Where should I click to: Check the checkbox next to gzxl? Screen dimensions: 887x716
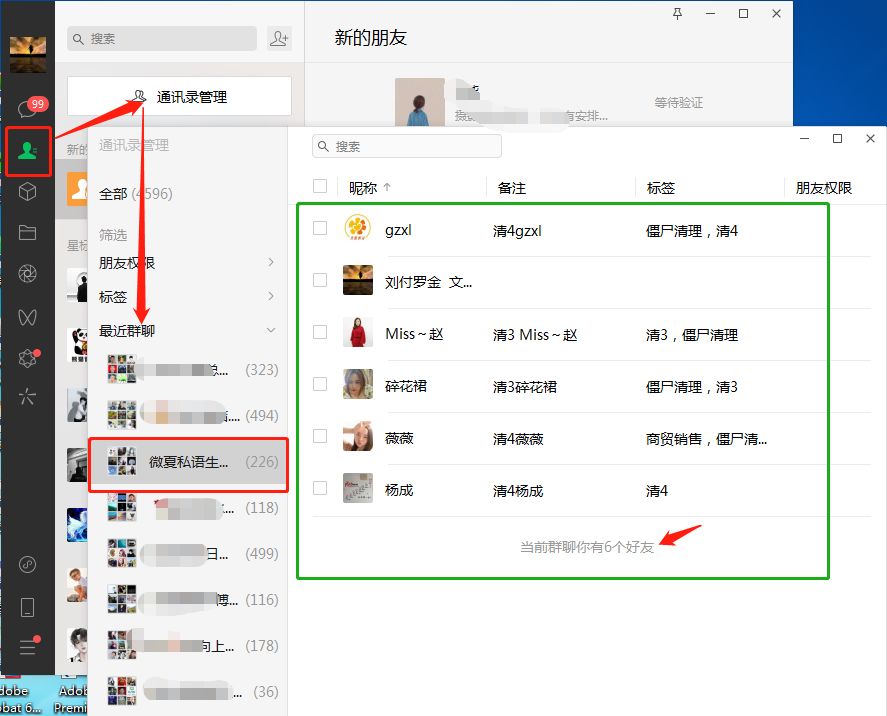click(x=320, y=228)
